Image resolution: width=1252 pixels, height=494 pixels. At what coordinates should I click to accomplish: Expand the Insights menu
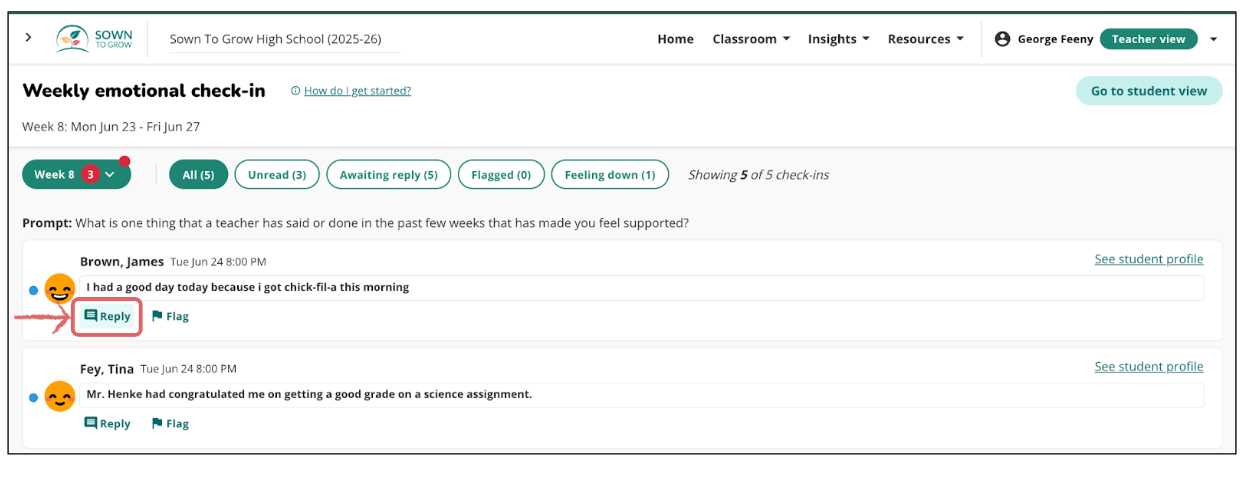point(838,39)
